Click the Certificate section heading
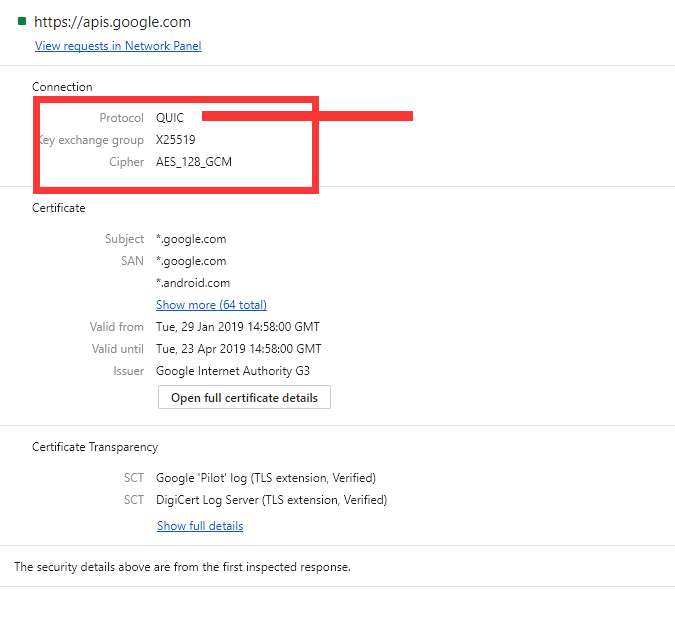The image size is (675, 633). (x=59, y=208)
